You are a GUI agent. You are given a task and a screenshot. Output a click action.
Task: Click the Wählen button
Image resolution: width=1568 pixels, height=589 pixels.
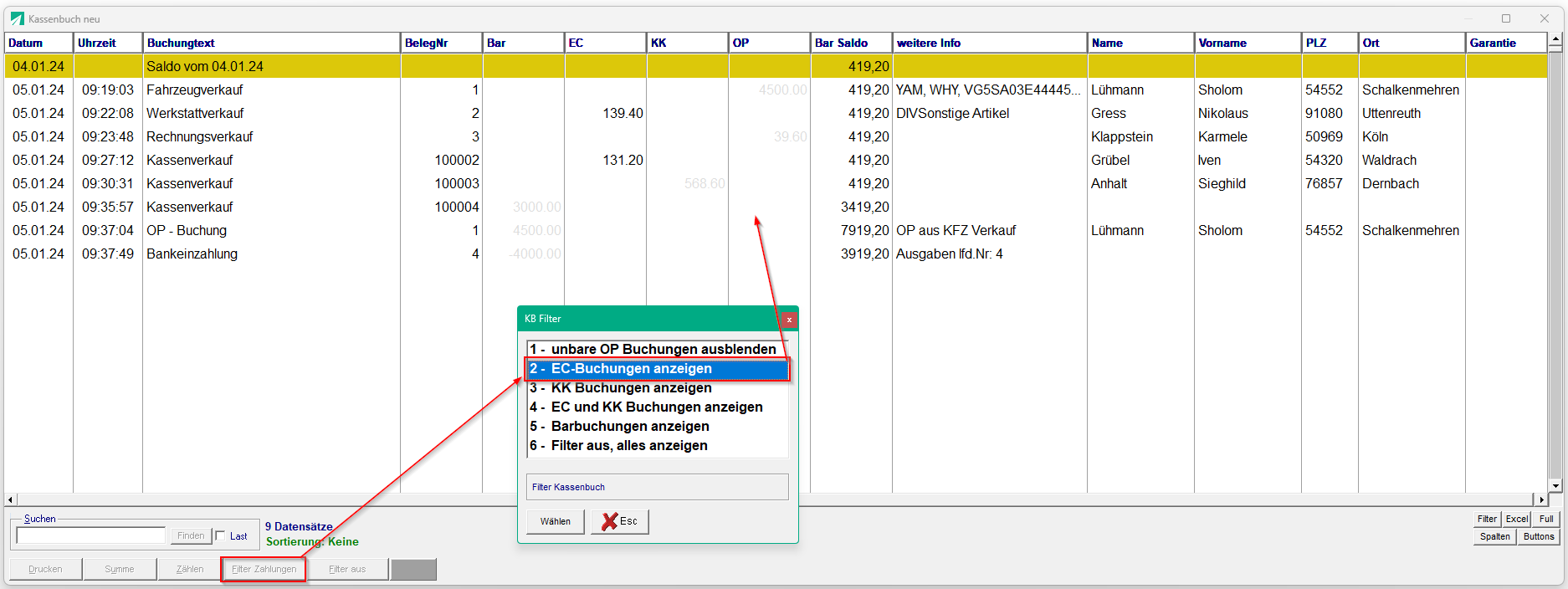556,521
